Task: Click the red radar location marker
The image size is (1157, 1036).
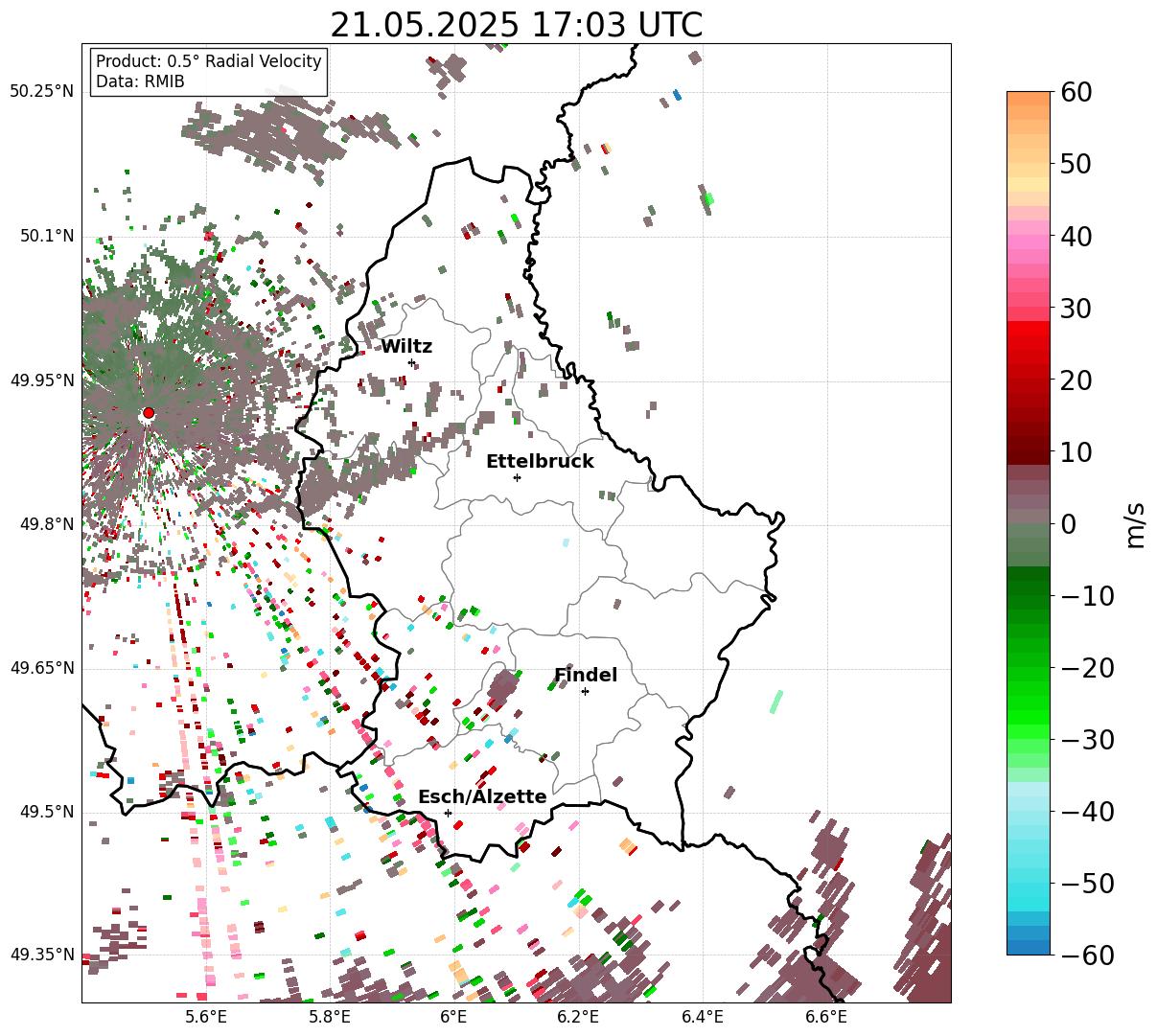Action: [x=149, y=413]
